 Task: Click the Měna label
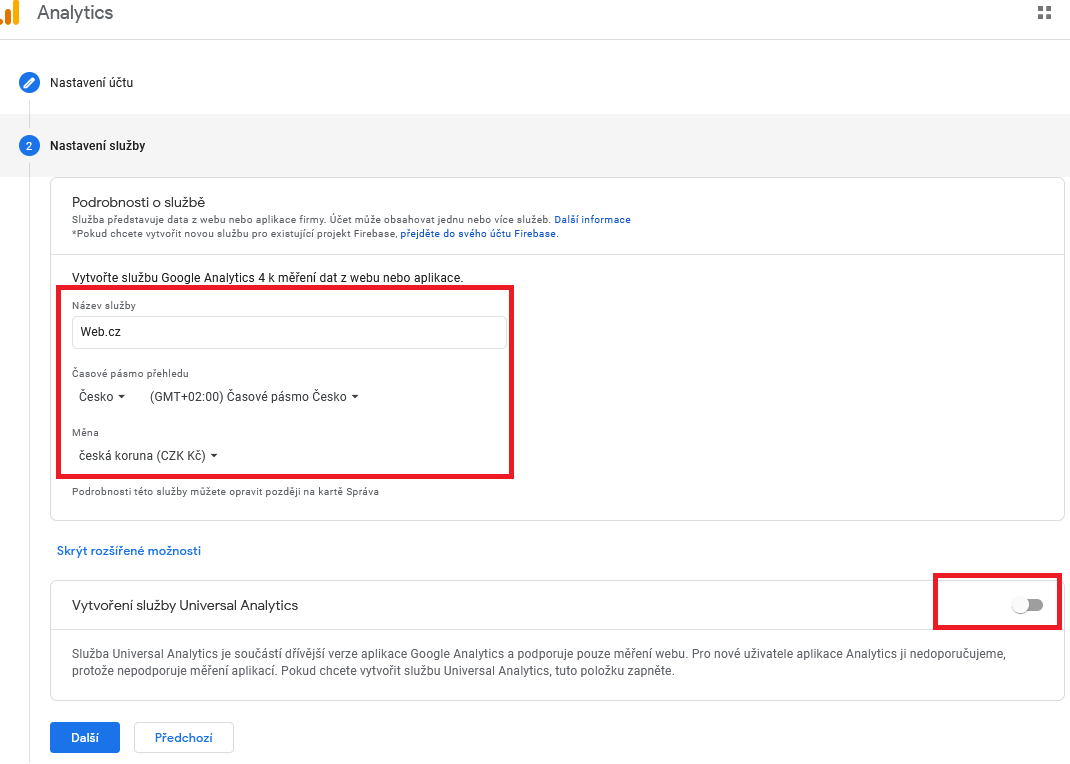click(85, 432)
